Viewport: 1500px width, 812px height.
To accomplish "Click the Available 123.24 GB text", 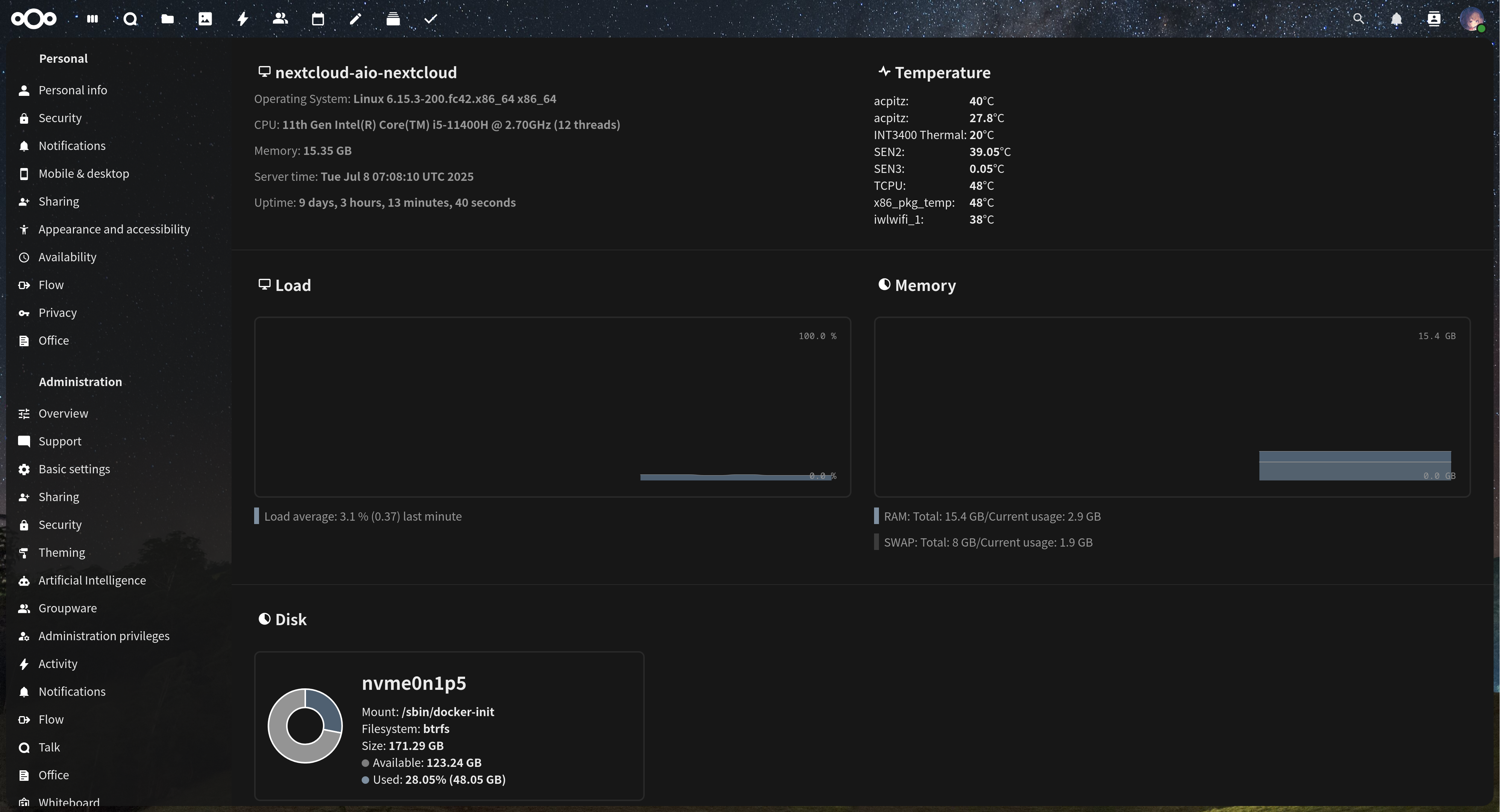I will (x=427, y=763).
